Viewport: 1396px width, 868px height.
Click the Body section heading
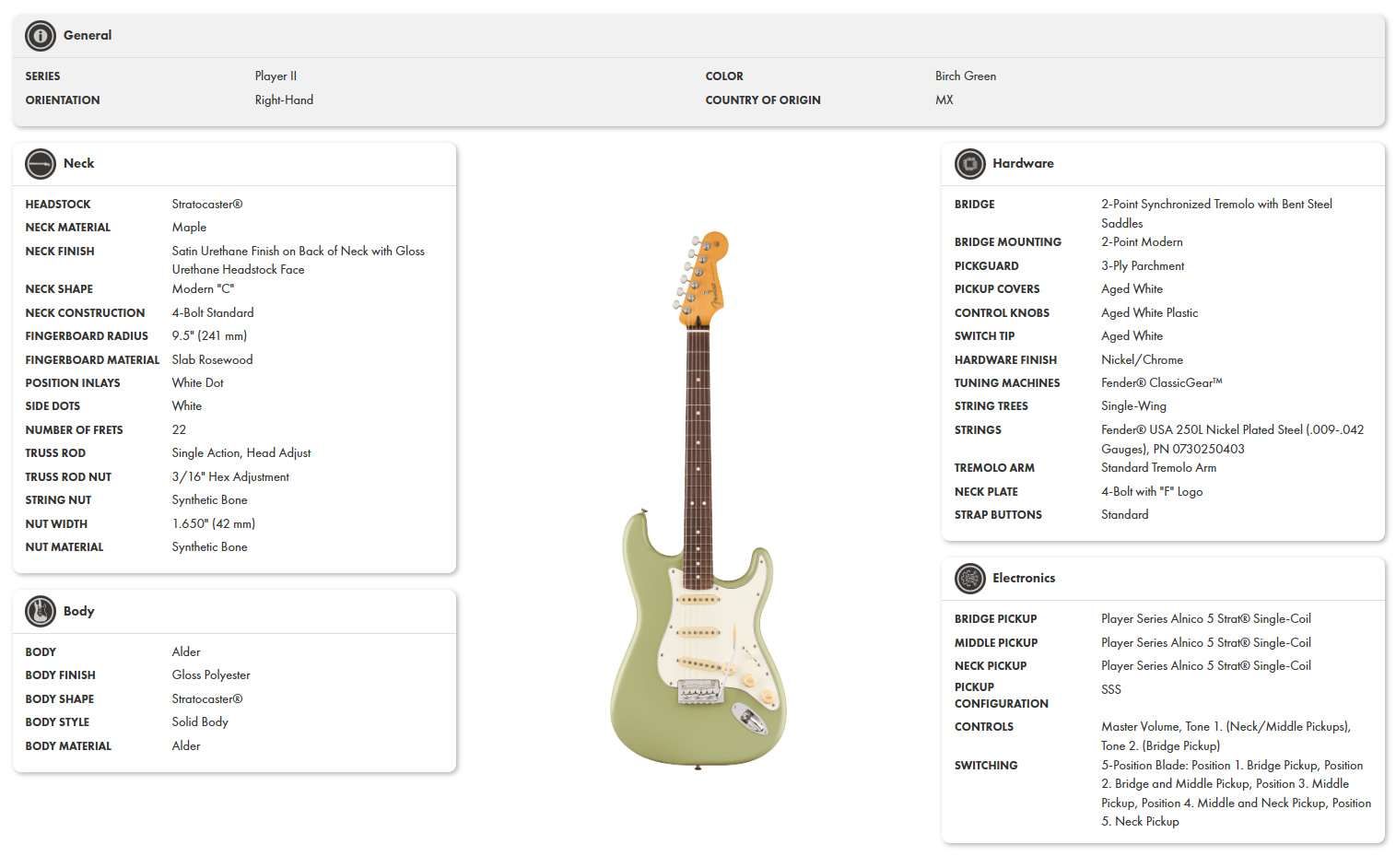pos(79,611)
